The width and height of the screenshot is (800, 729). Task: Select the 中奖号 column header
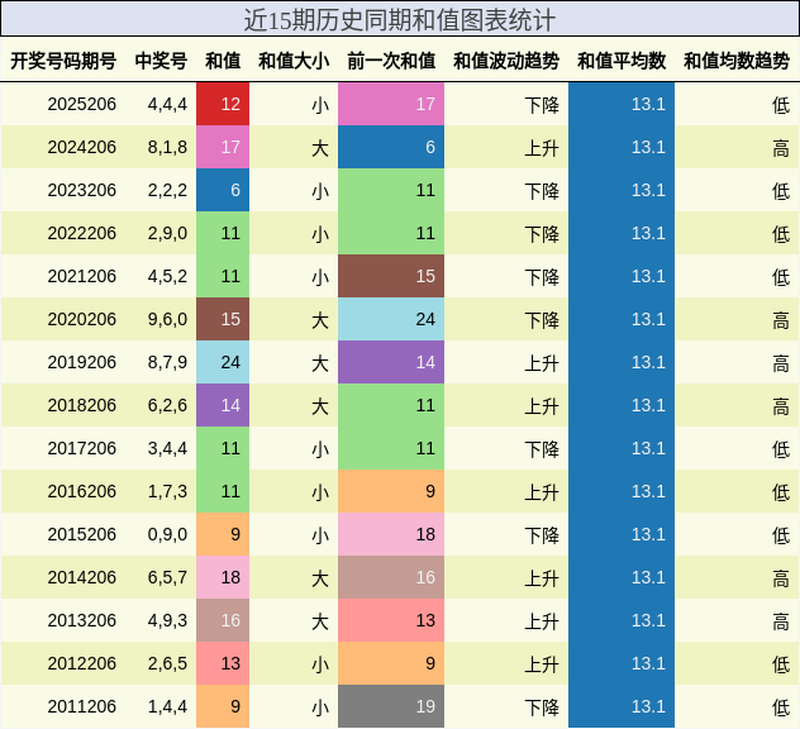pos(161,61)
